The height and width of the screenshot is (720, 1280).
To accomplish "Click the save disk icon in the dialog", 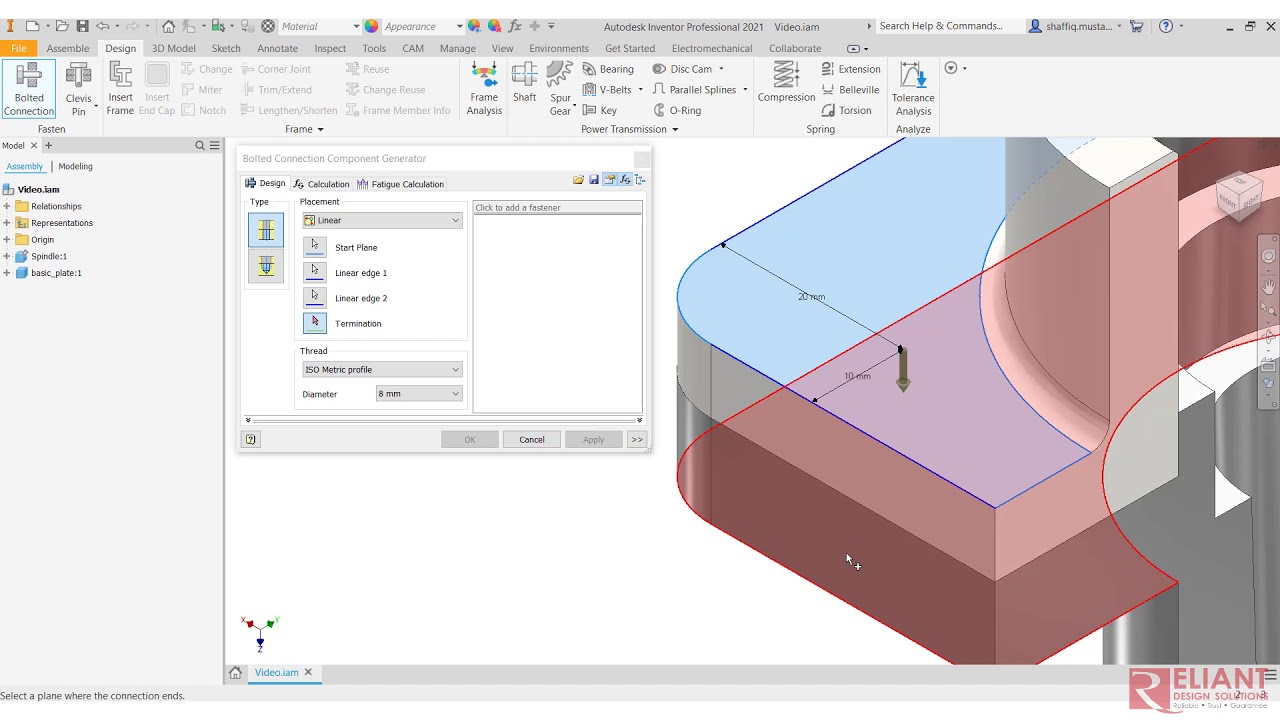I will pos(594,180).
